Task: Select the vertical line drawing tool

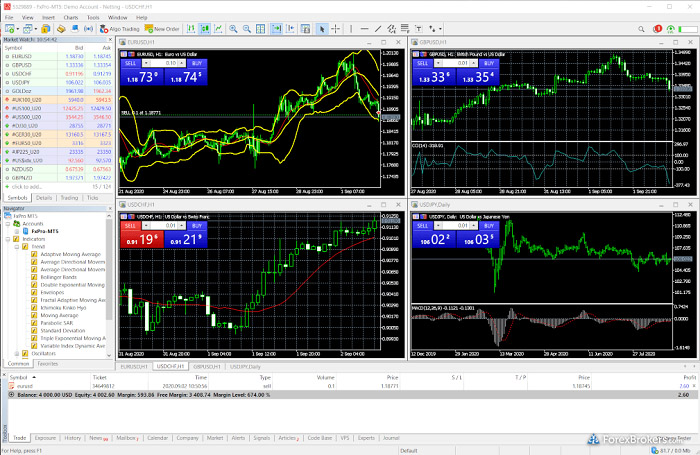Action: point(351,29)
